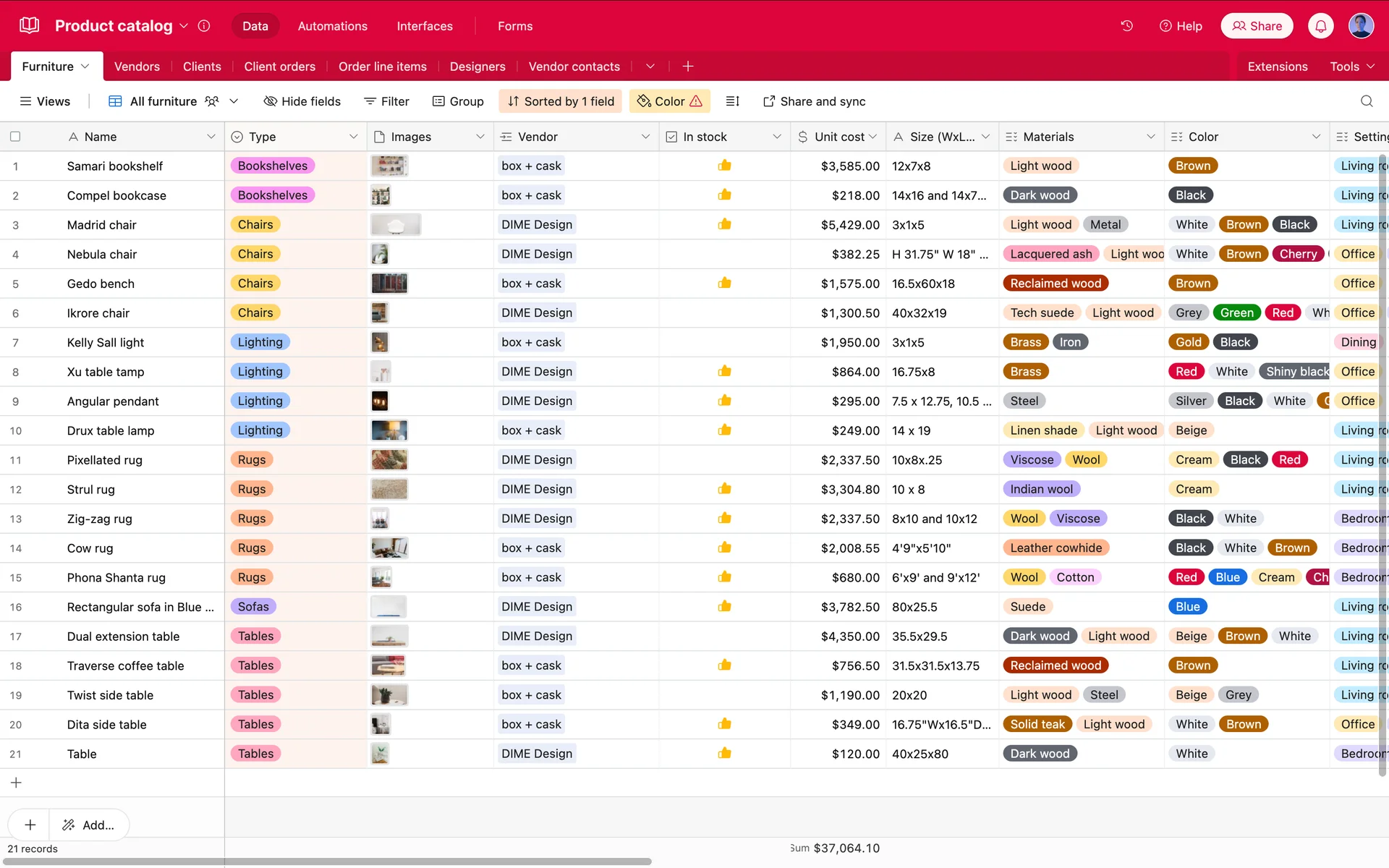Image resolution: width=1389 pixels, height=868 pixels.
Task: Click the base info icon
Action: pos(204,26)
